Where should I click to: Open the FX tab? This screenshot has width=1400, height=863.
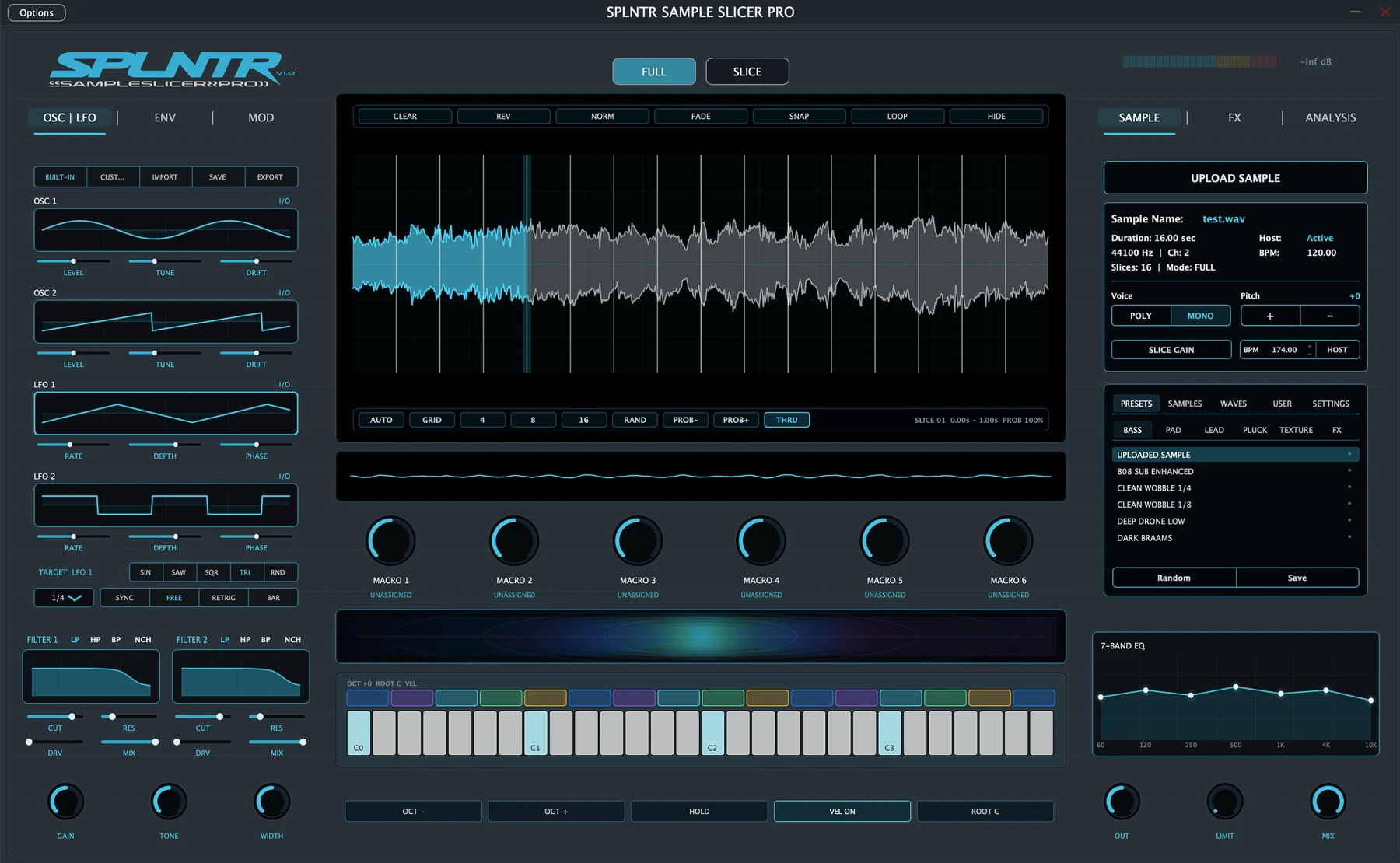[x=1234, y=117]
